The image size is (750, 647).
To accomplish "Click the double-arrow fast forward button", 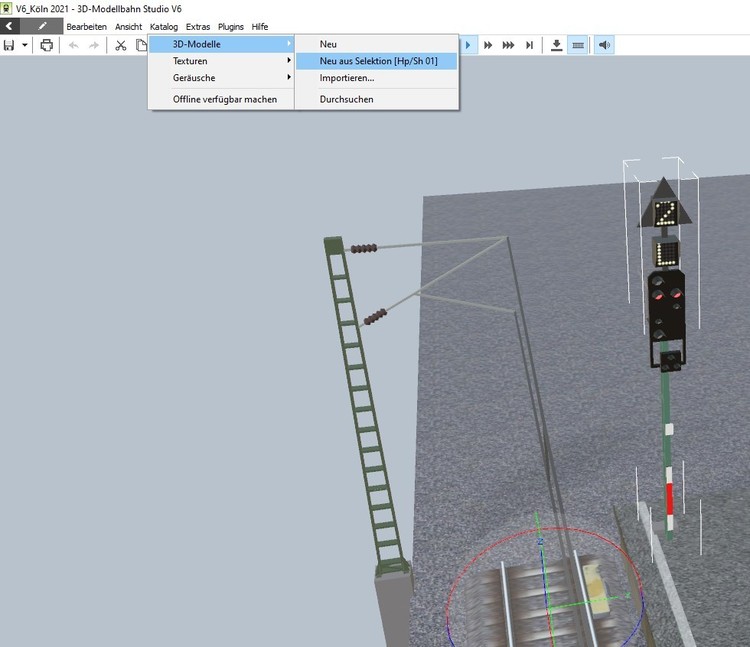I will (488, 45).
